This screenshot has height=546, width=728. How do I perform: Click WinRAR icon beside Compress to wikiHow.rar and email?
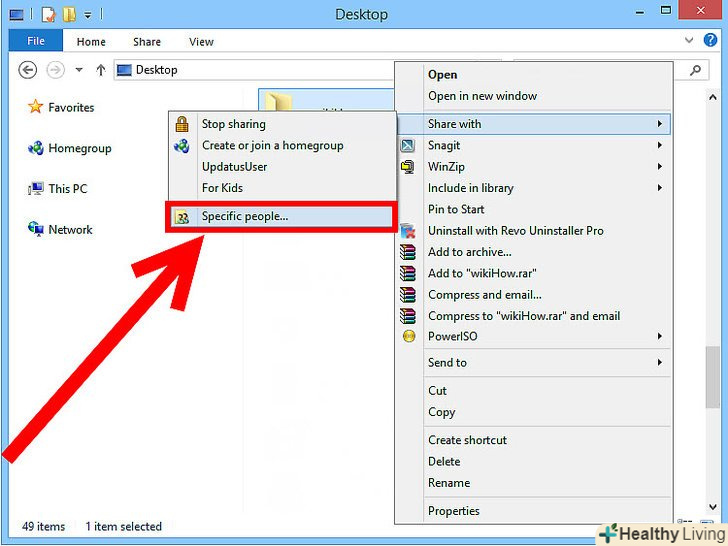[408, 316]
